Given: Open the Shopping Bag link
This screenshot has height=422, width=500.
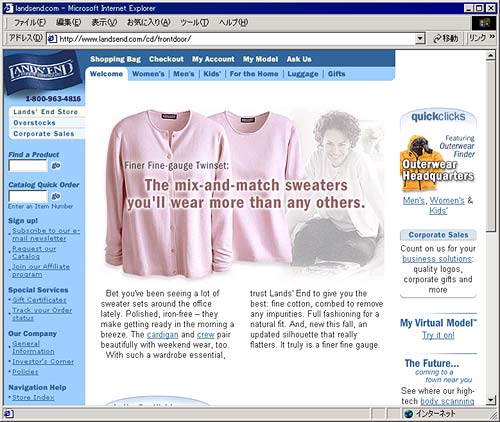Looking at the screenshot, I should point(115,59).
